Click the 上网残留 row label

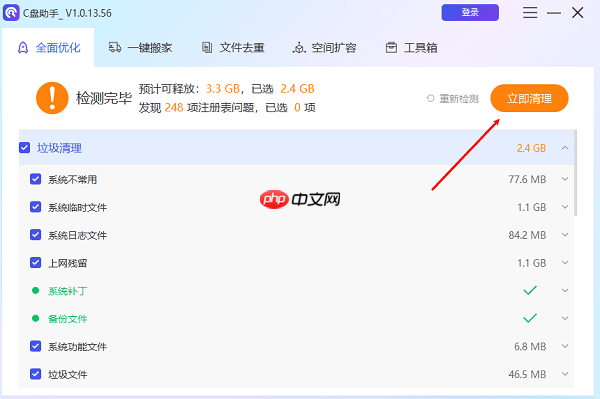[x=68, y=263]
